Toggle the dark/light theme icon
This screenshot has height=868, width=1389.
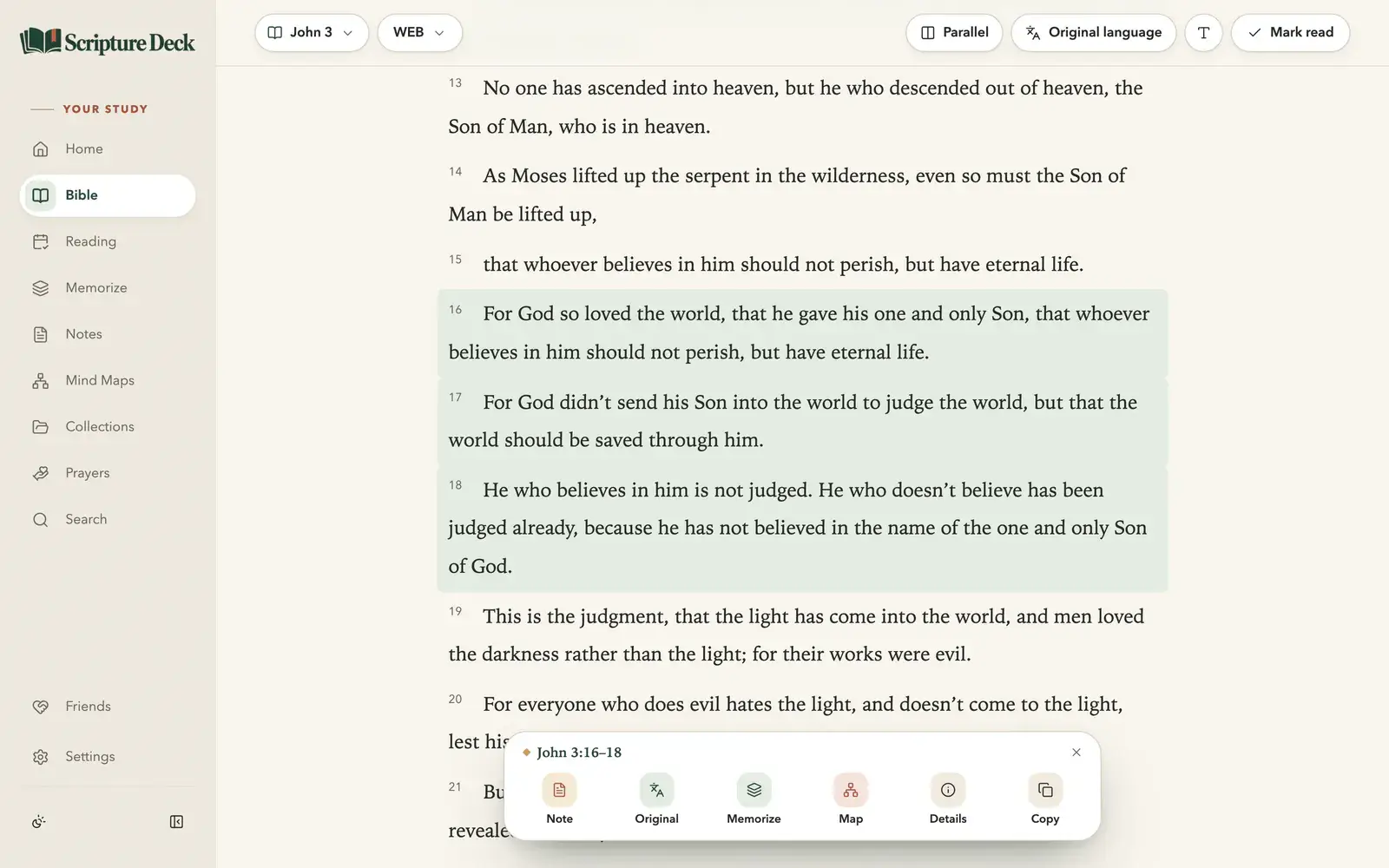click(38, 822)
